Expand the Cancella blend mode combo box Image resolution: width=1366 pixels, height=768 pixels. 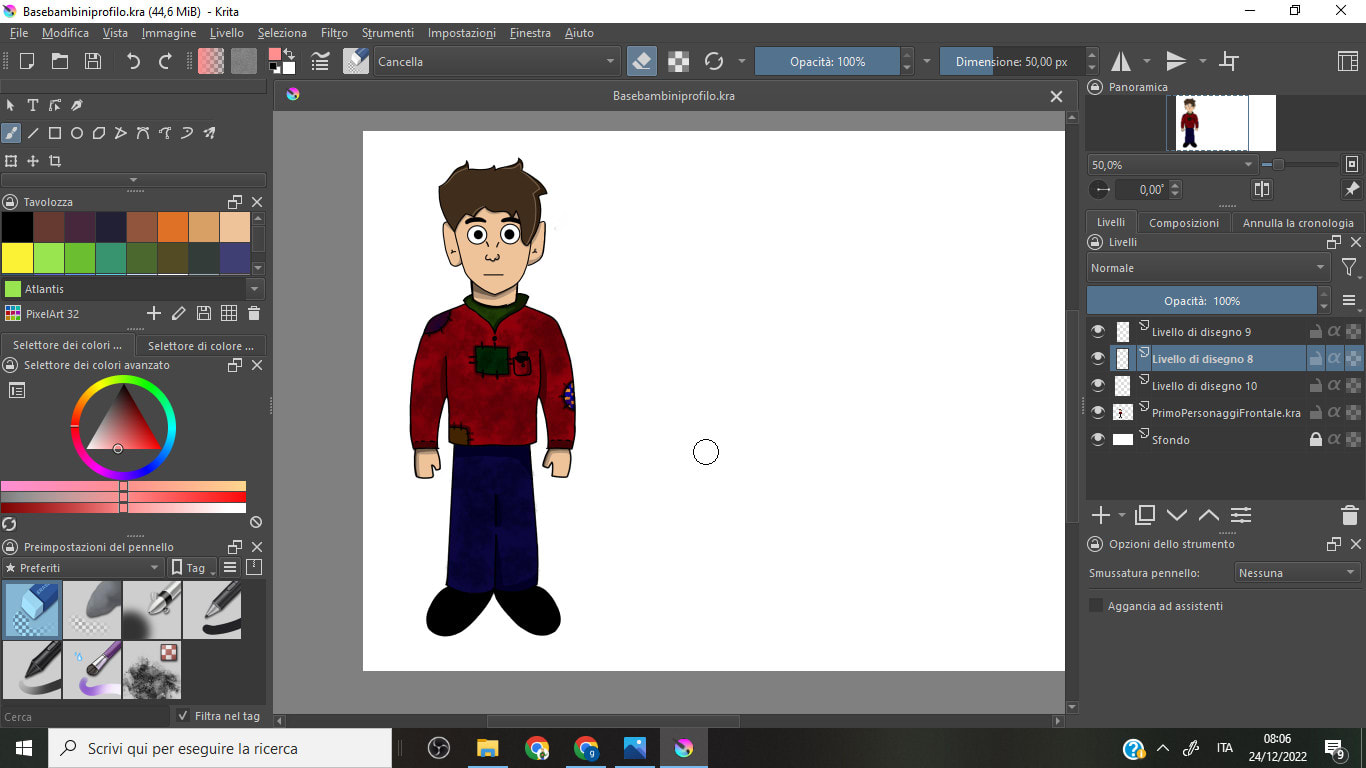click(496, 62)
